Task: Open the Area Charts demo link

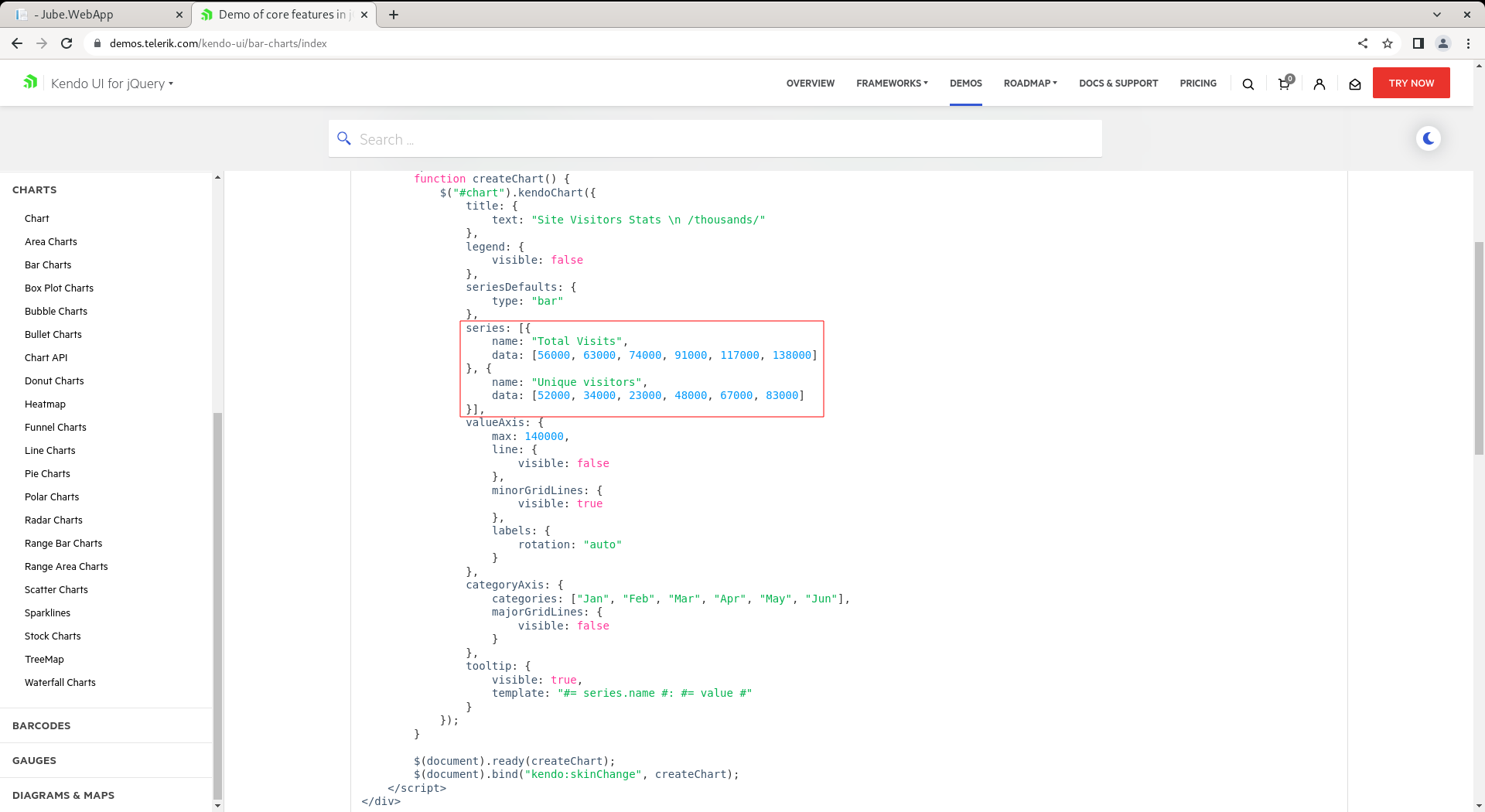Action: pos(51,242)
